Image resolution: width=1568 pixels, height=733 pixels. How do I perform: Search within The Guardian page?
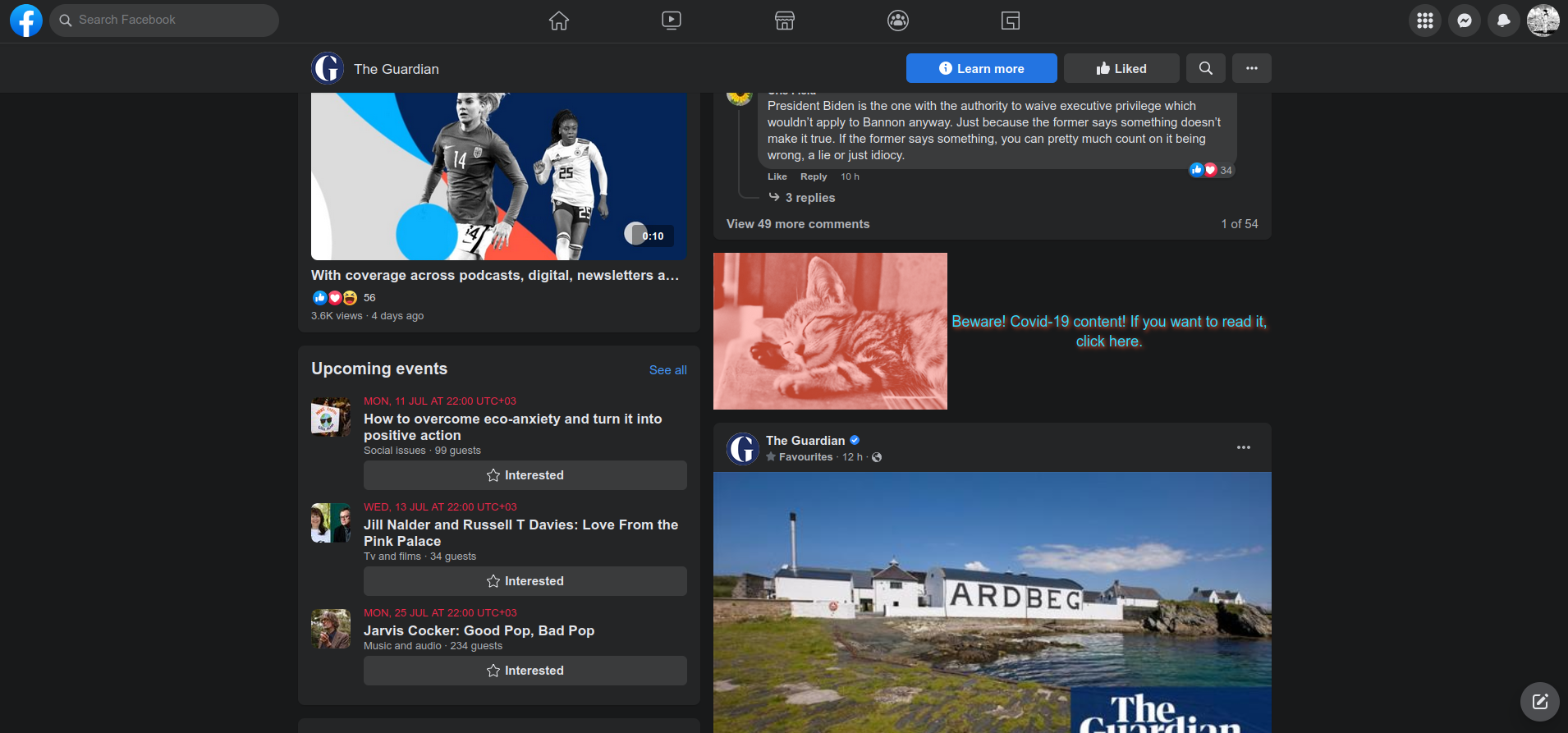coord(1206,68)
